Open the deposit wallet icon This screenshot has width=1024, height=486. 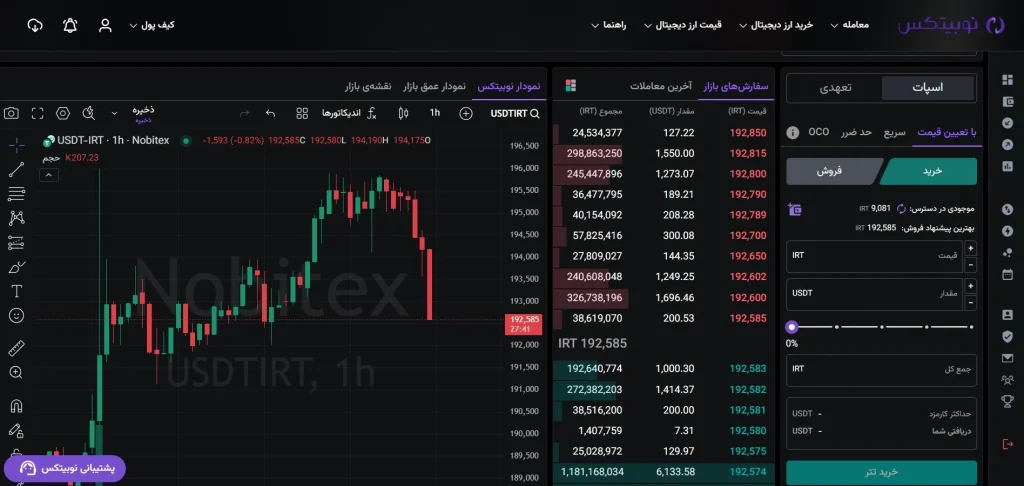(794, 210)
